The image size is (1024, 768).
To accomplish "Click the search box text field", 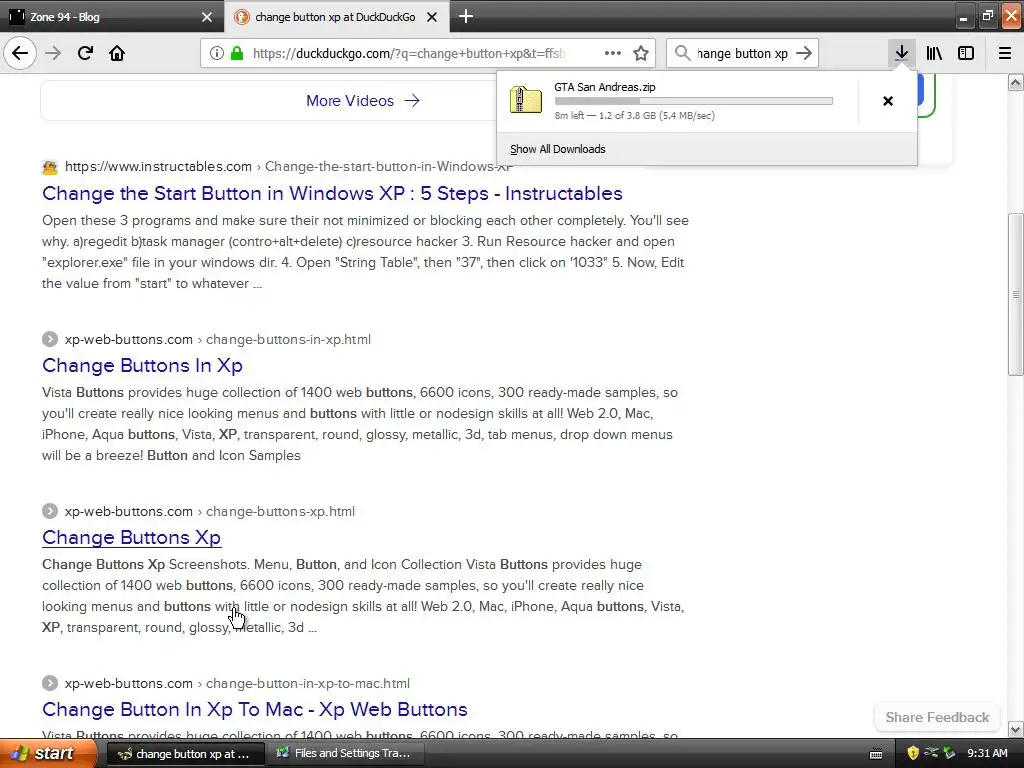I will (x=742, y=53).
